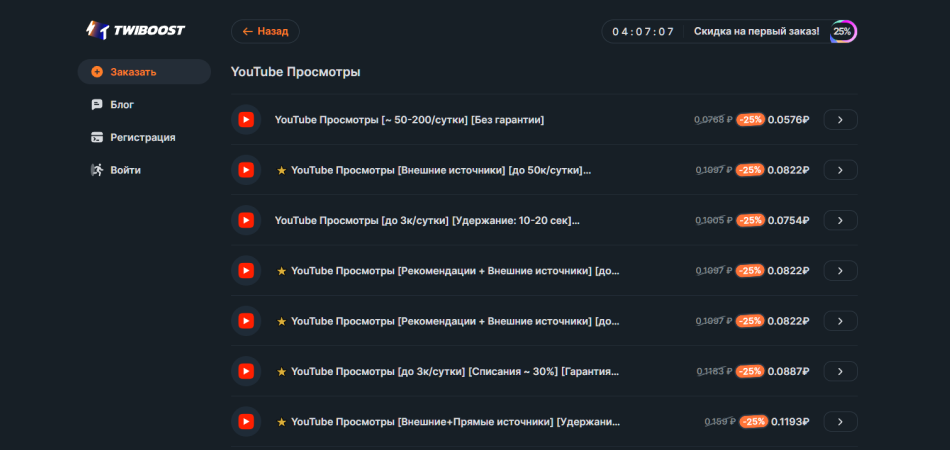Open Внешние источники до 50к/сутки service

point(441,171)
